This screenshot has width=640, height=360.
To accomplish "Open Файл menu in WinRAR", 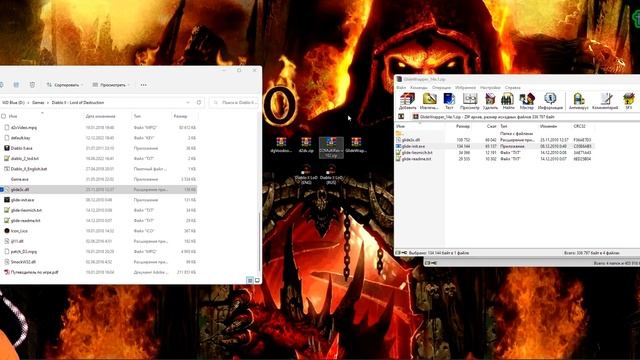I will (401, 87).
